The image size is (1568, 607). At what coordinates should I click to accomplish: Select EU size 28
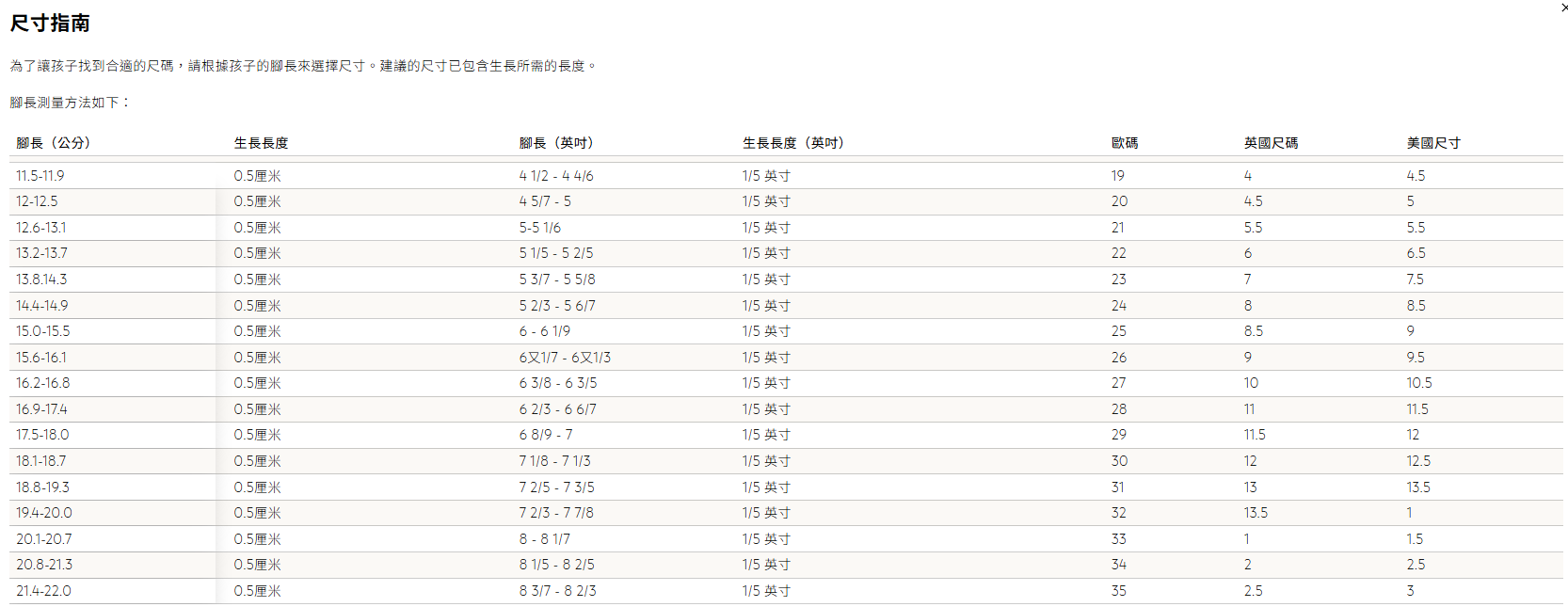[1119, 409]
